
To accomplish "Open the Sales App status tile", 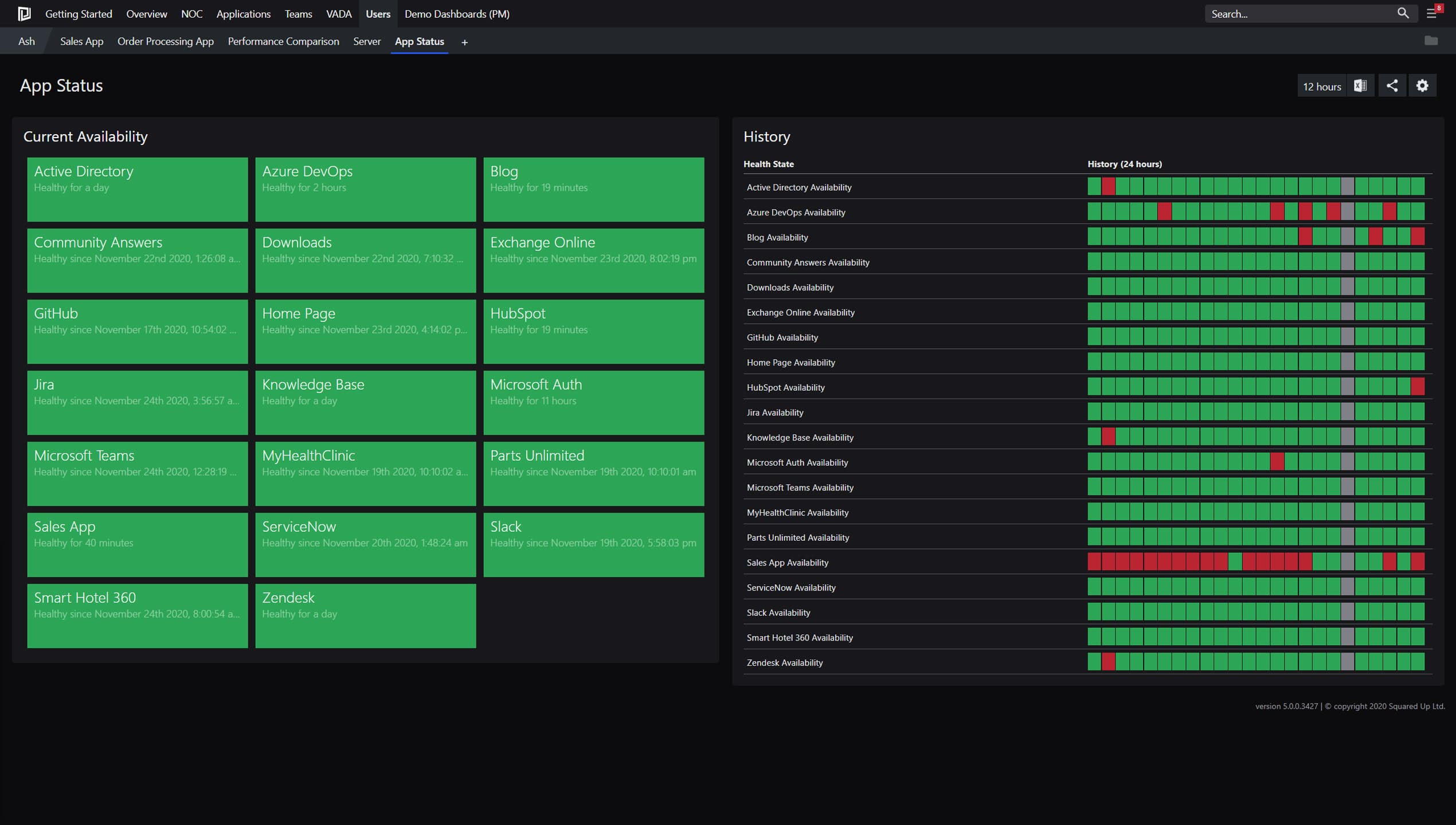I will tap(138, 544).
